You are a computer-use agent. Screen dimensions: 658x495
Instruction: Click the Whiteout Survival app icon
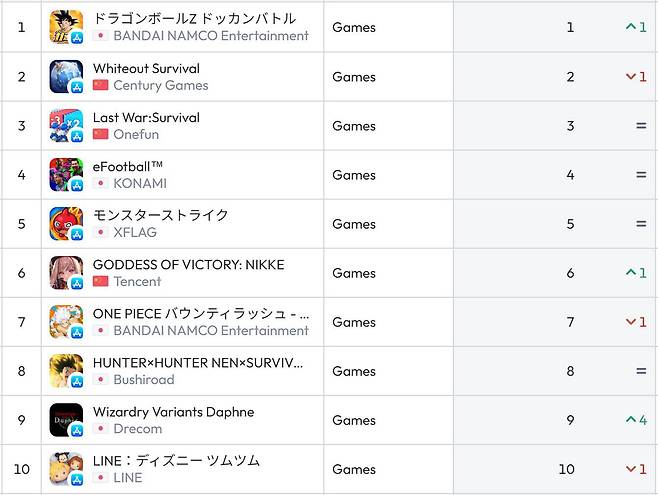pyautogui.click(x=66, y=77)
